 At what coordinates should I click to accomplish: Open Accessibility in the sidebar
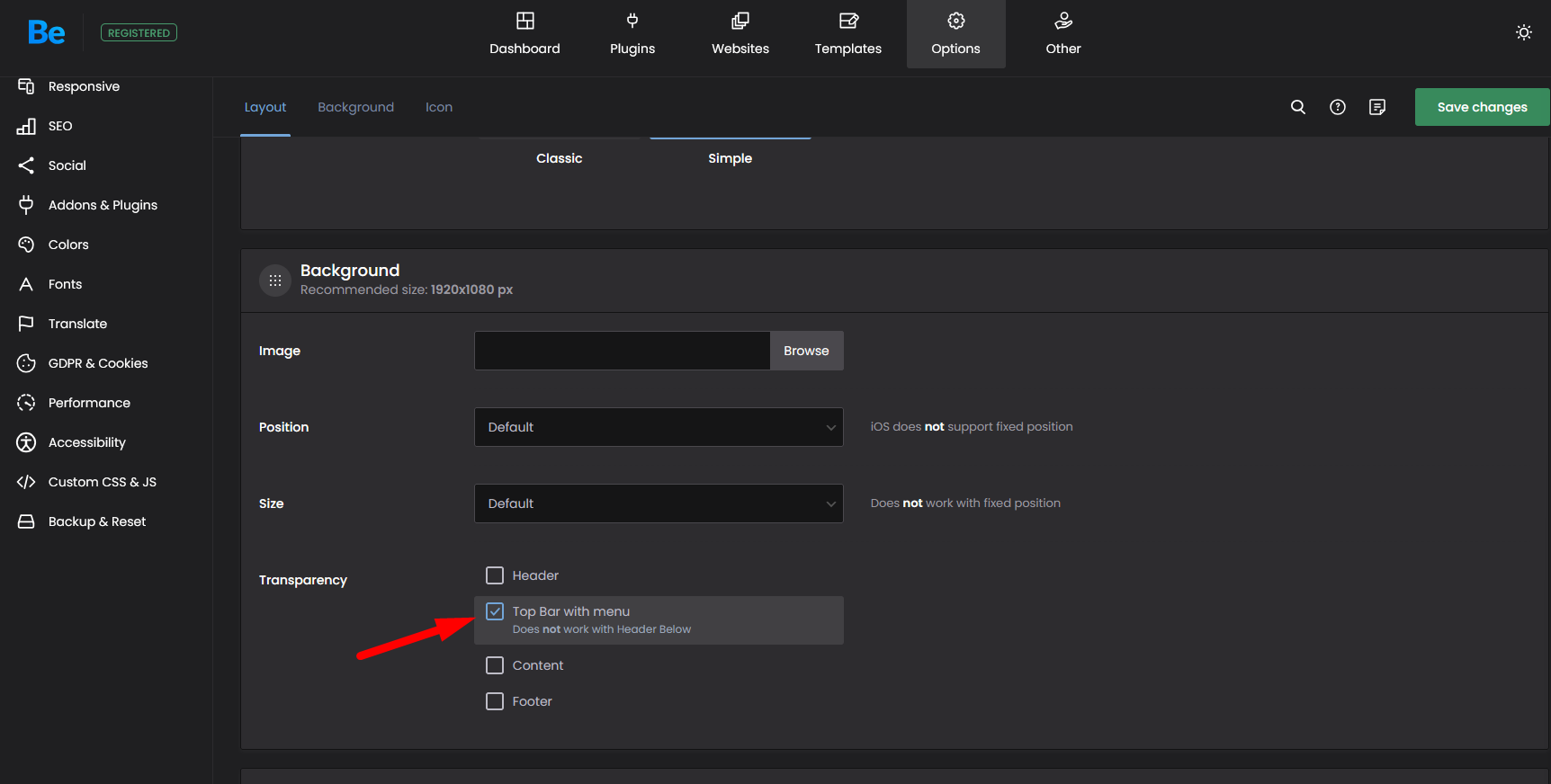tap(87, 442)
